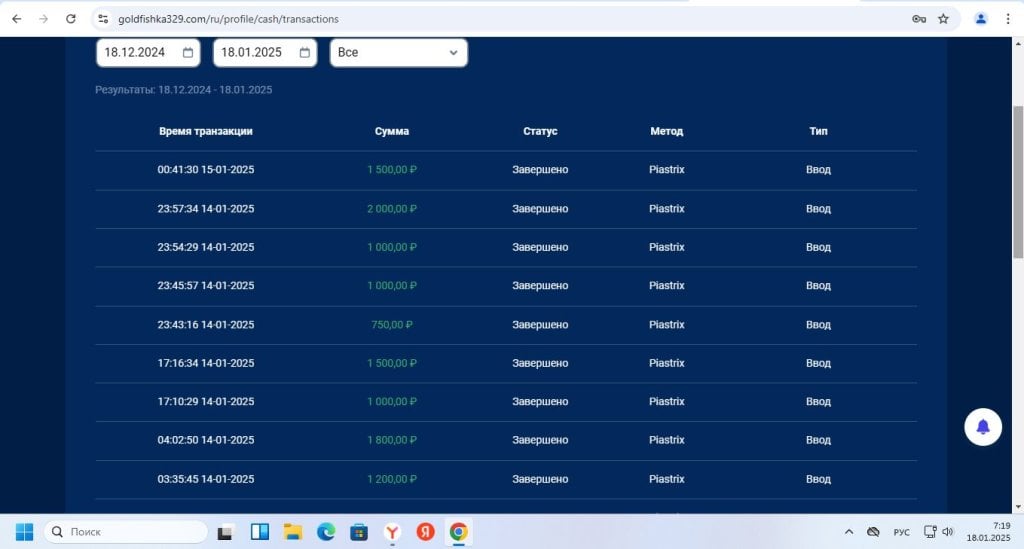Click the taskbar search box 'Поиск'

[x=125, y=532]
